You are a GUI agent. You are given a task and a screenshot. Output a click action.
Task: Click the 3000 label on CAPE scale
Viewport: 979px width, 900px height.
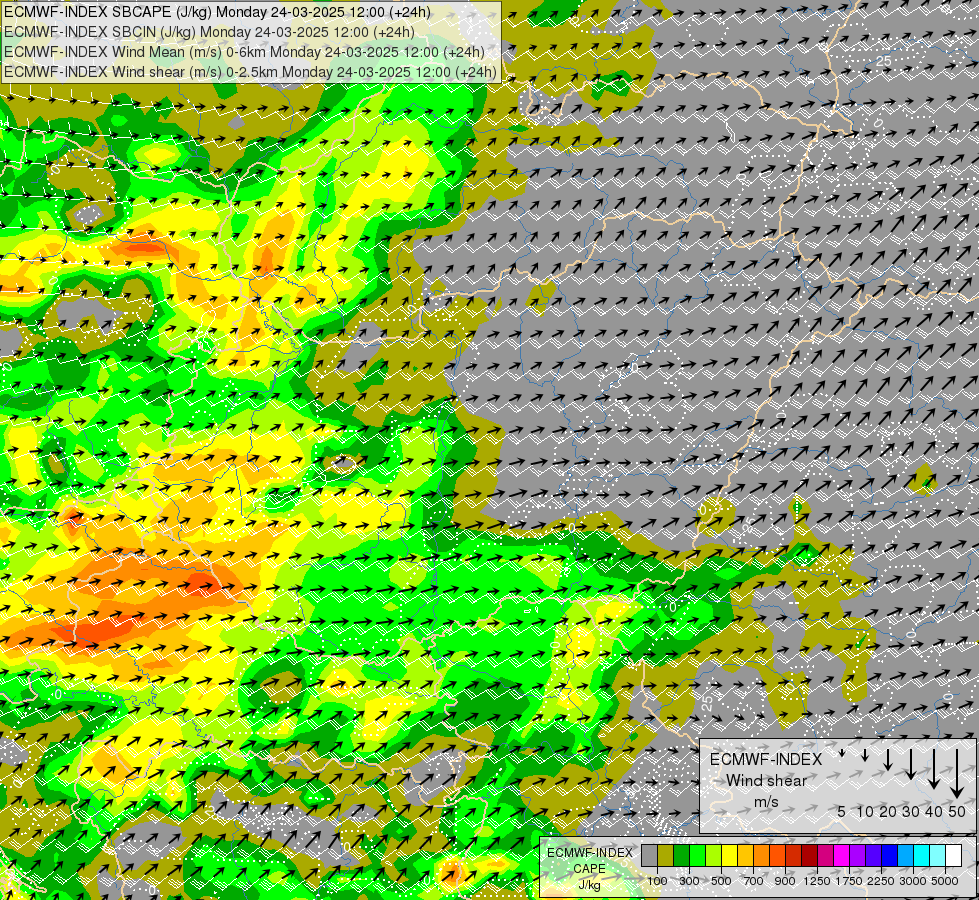point(913,881)
